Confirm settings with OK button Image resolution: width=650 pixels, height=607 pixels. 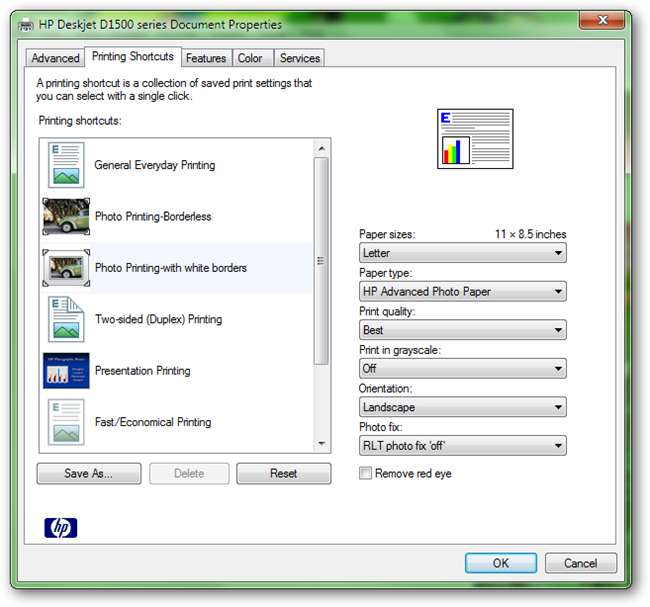501,563
